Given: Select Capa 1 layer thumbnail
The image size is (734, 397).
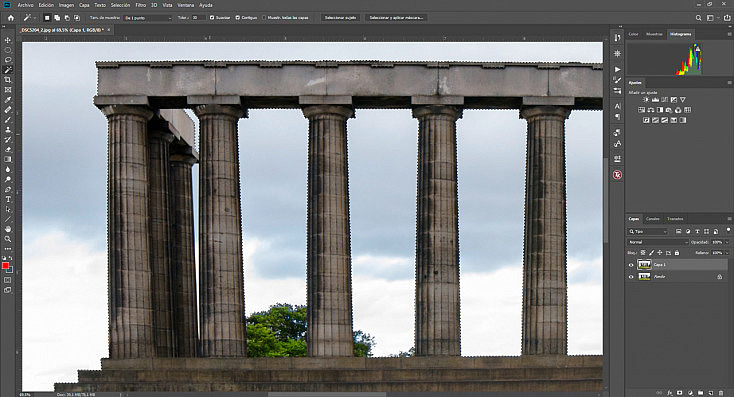Looking at the screenshot, I should (x=644, y=265).
